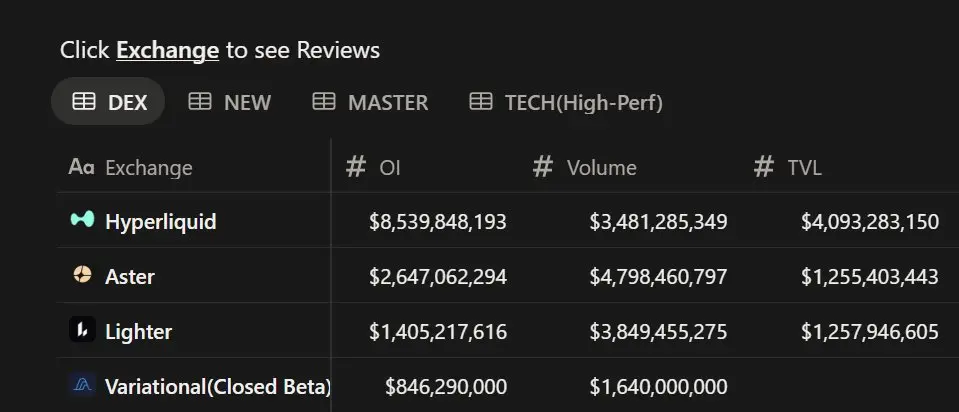Open the TECH(High-Perf) view tab
This screenshot has height=412, width=959.
pyautogui.click(x=566, y=101)
